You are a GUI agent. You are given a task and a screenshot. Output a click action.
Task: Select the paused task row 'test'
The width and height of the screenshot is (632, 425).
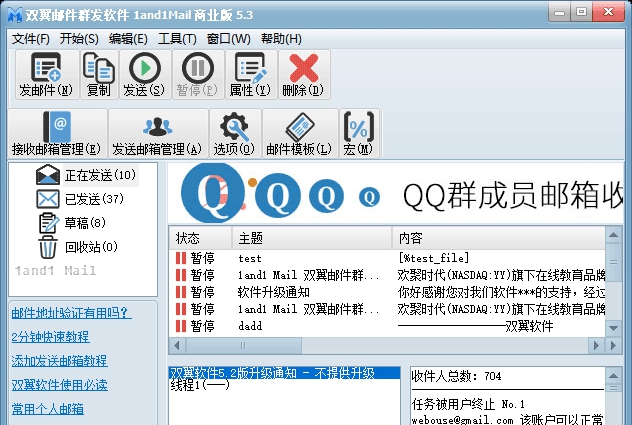[x=387, y=258]
